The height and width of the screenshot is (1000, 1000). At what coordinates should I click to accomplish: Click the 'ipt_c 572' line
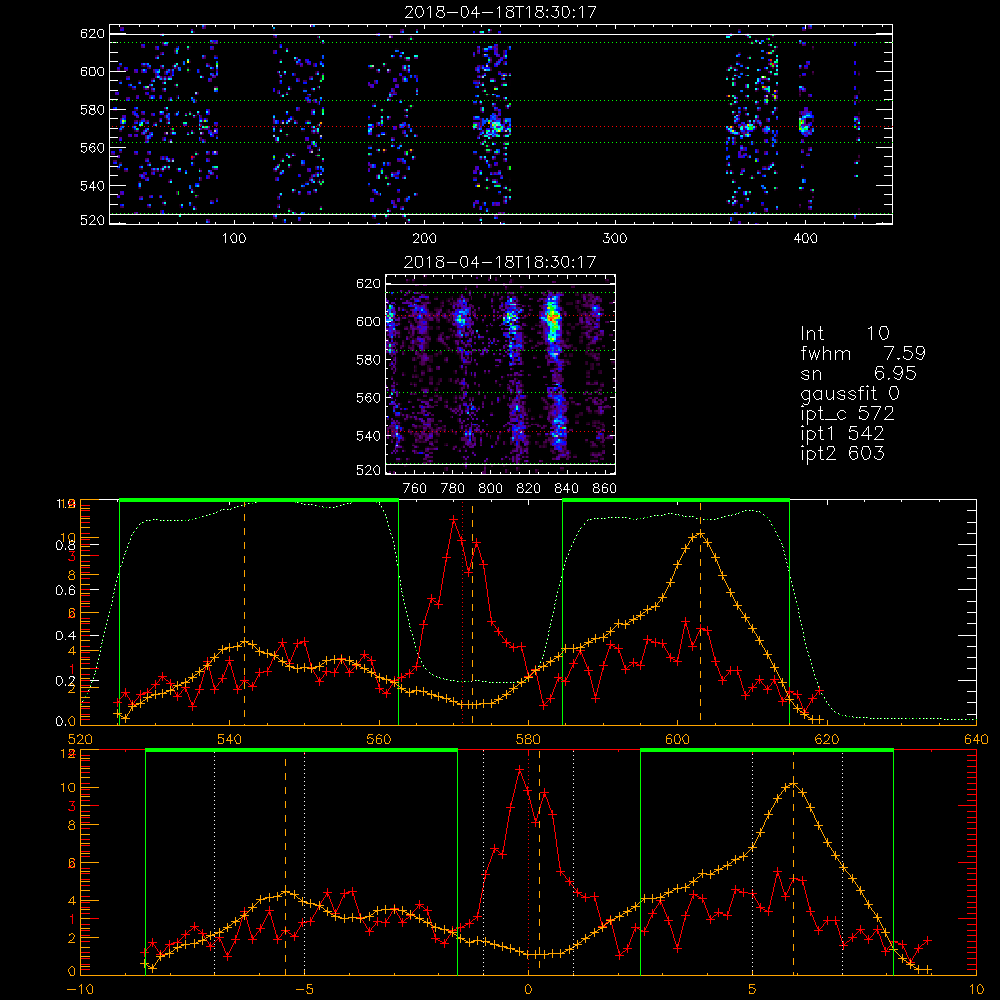pyautogui.click(x=848, y=414)
